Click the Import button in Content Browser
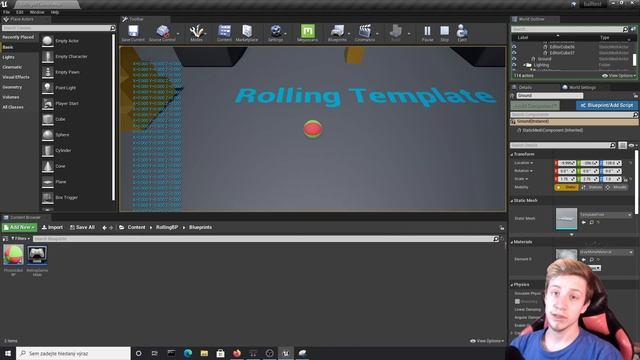The height and width of the screenshot is (360, 640). coord(52,227)
